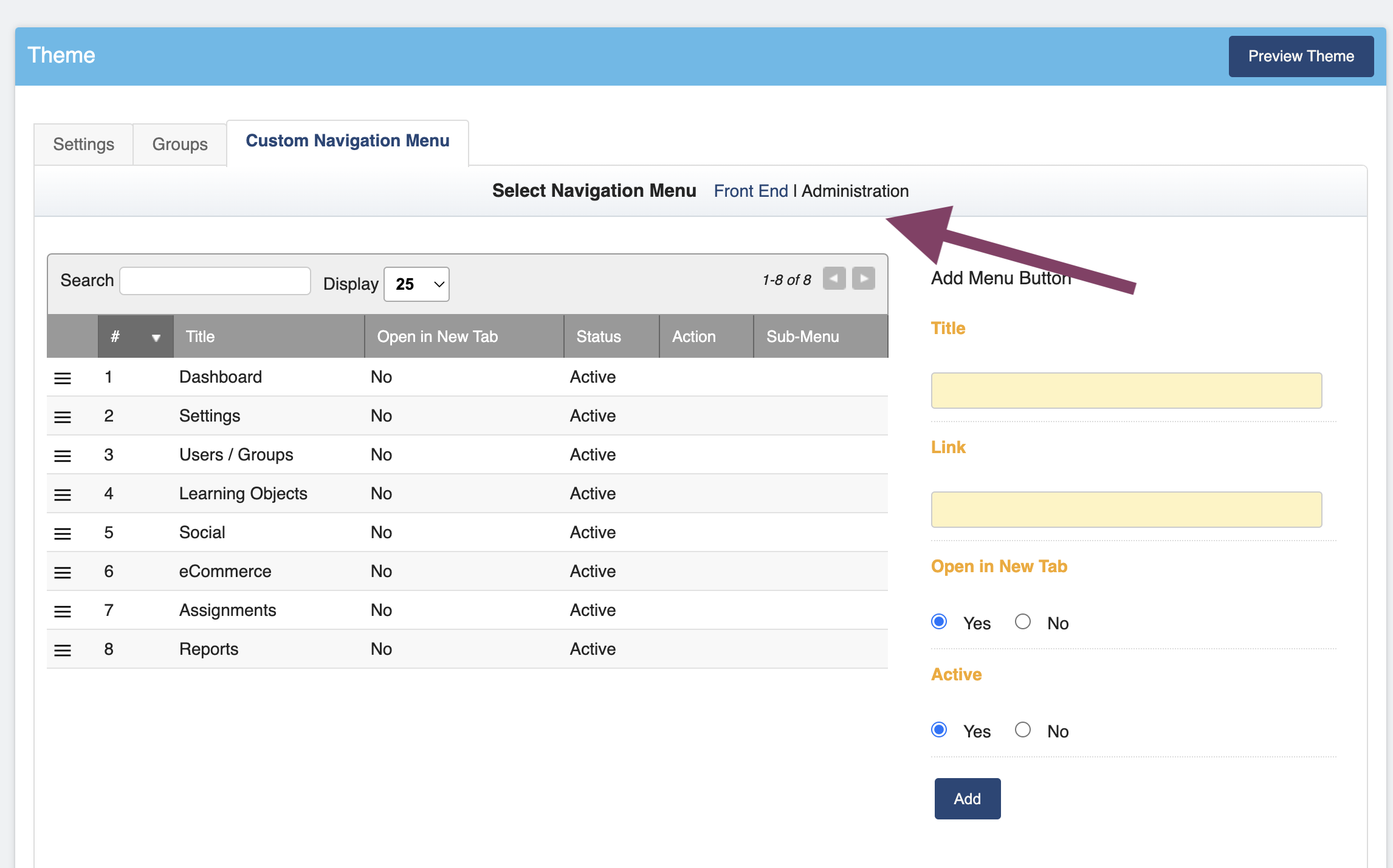Viewport: 1393px width, 868px height.
Task: Click the Link input field
Action: click(1126, 510)
